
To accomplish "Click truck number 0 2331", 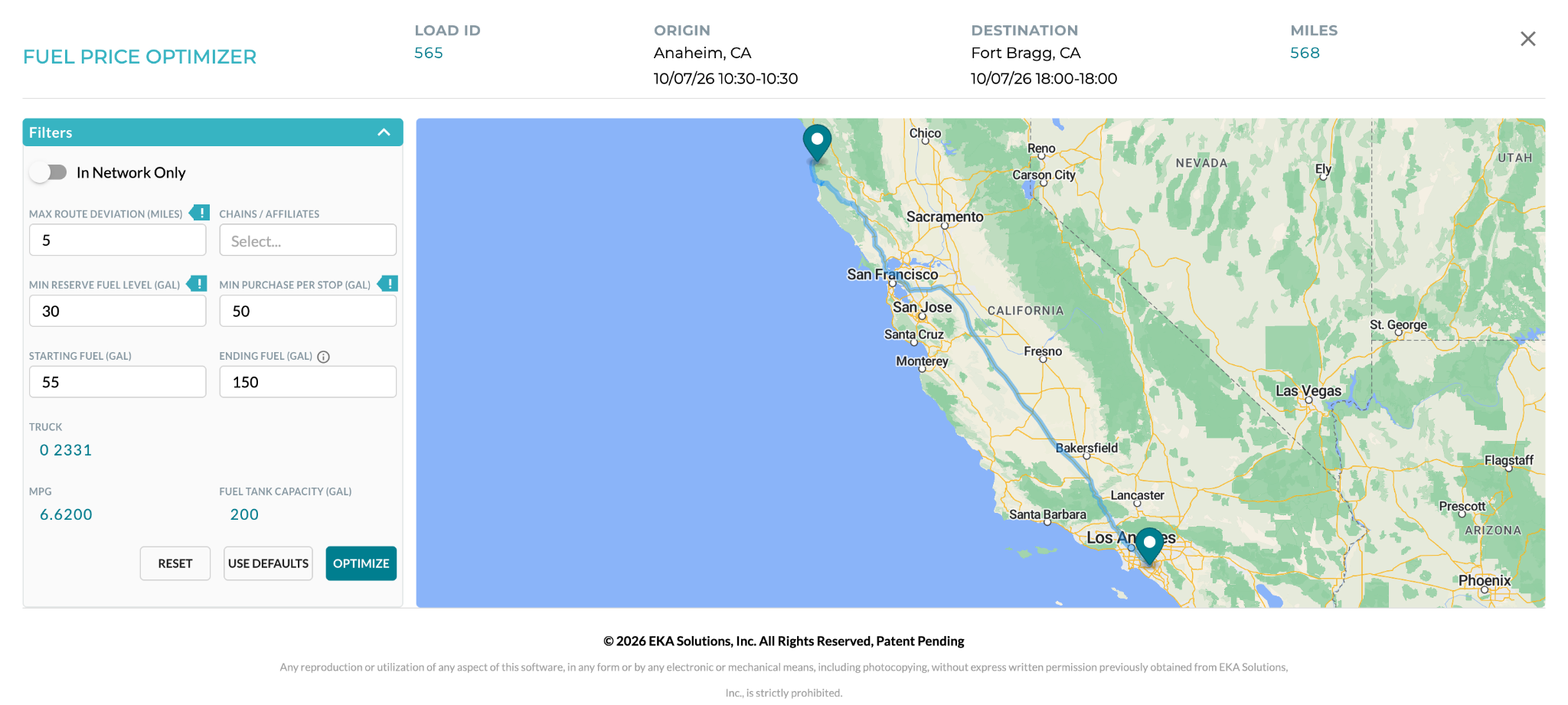I will (66, 450).
